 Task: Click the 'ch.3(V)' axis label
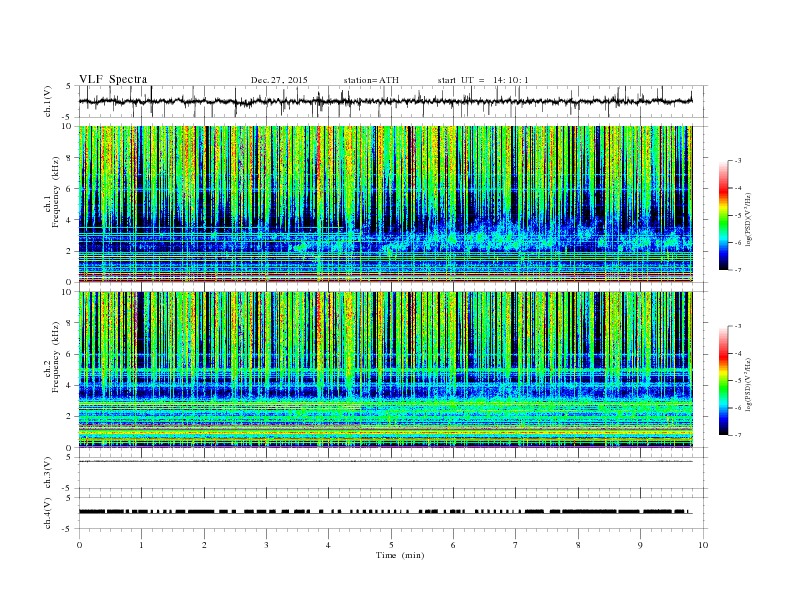[x=48, y=473]
